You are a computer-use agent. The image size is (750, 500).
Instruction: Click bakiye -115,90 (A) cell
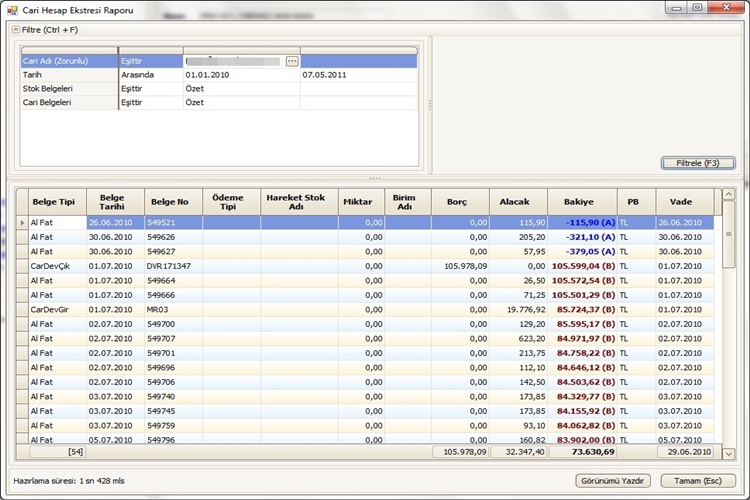[x=583, y=222]
